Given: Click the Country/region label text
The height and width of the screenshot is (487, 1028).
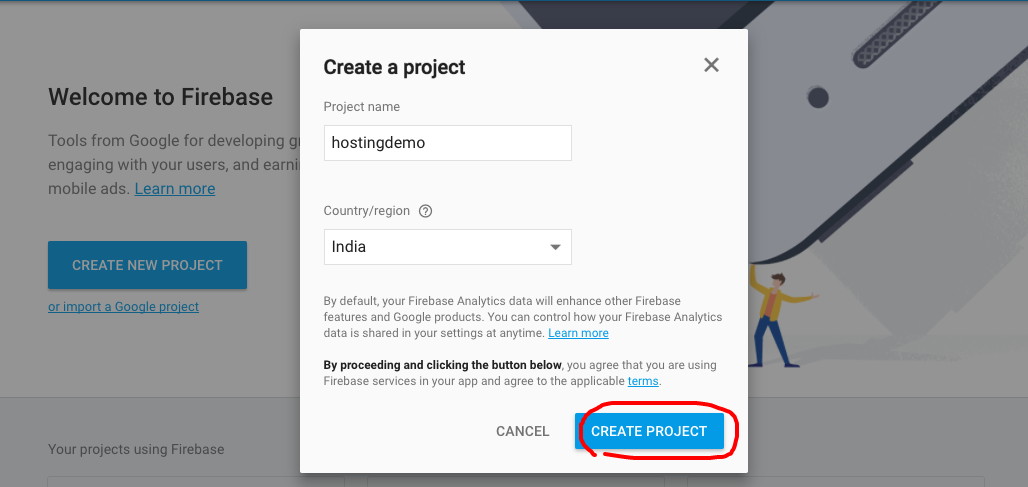Looking at the screenshot, I should click(367, 211).
